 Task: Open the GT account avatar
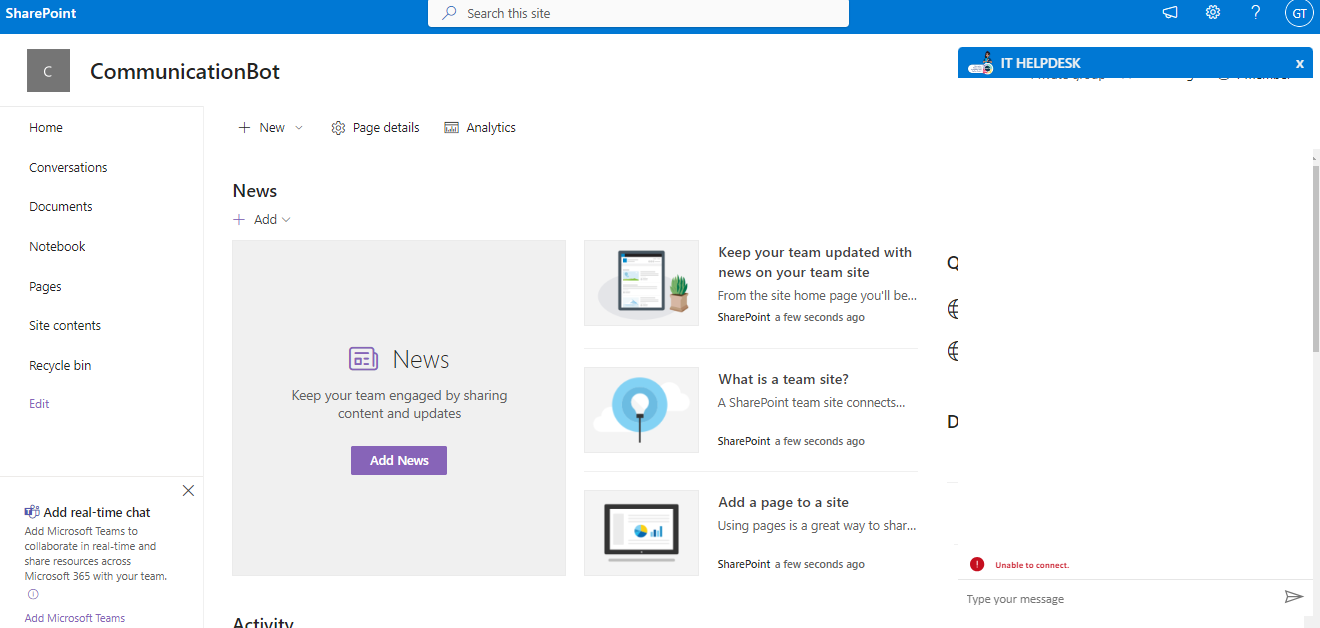tap(1299, 13)
